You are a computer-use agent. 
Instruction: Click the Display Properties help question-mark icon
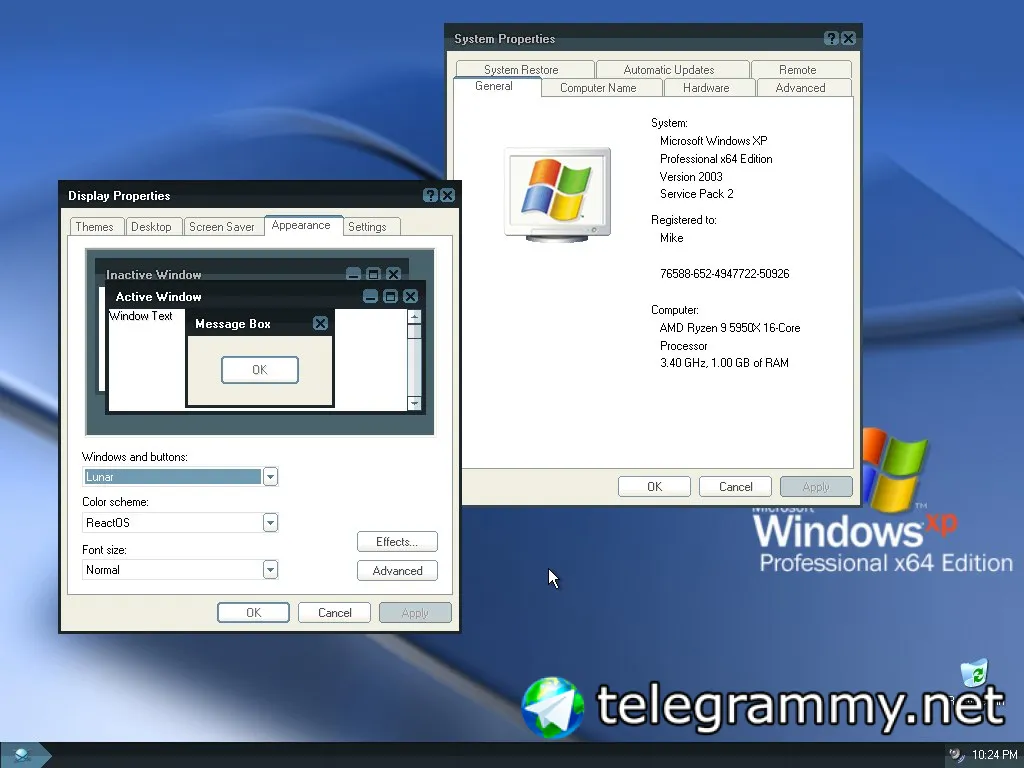[430, 195]
